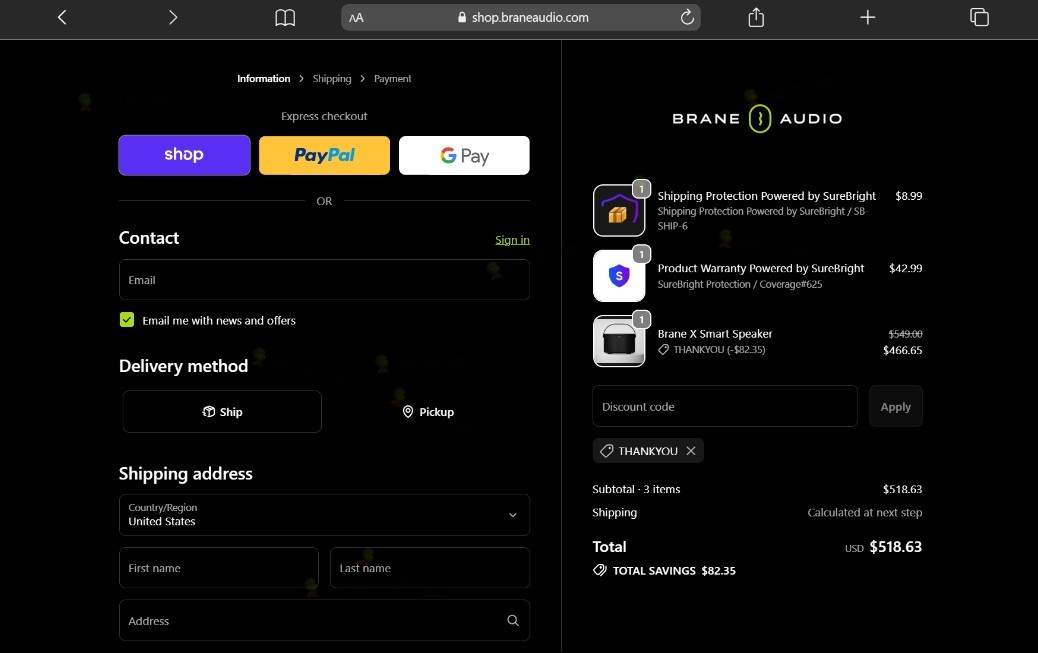Open the Sign in link
The width and height of the screenshot is (1038, 653).
tap(512, 240)
